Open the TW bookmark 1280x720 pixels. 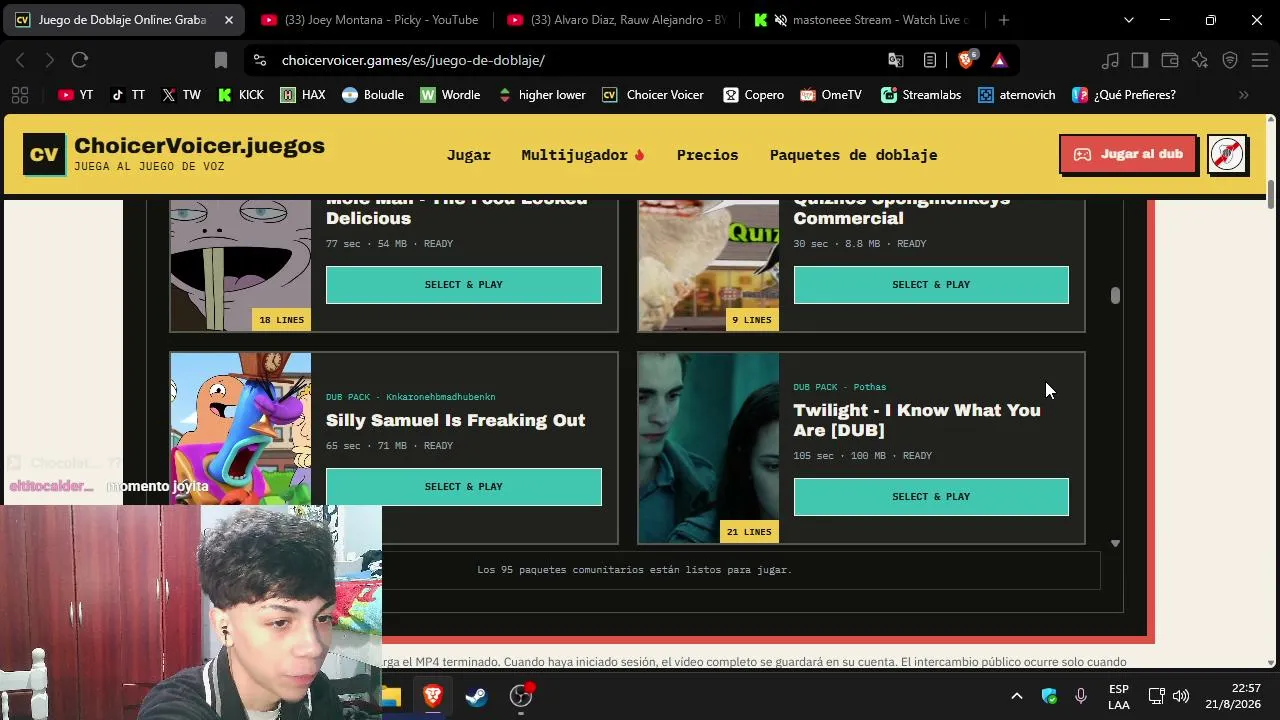pyautogui.click(x=181, y=95)
